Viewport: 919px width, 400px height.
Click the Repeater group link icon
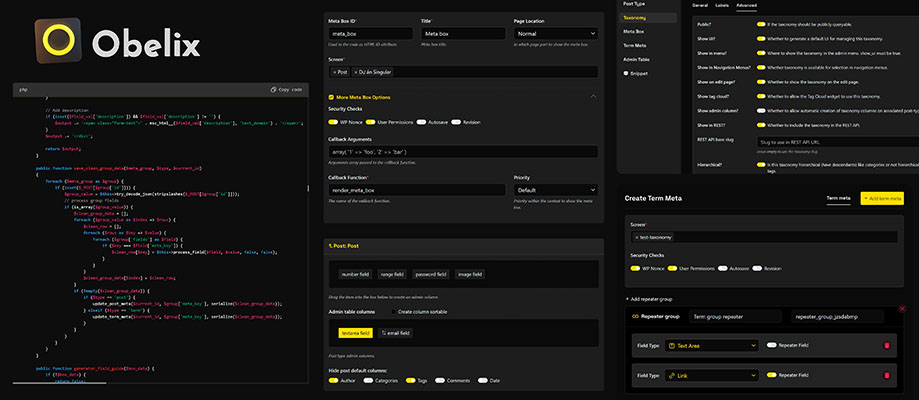coord(635,316)
